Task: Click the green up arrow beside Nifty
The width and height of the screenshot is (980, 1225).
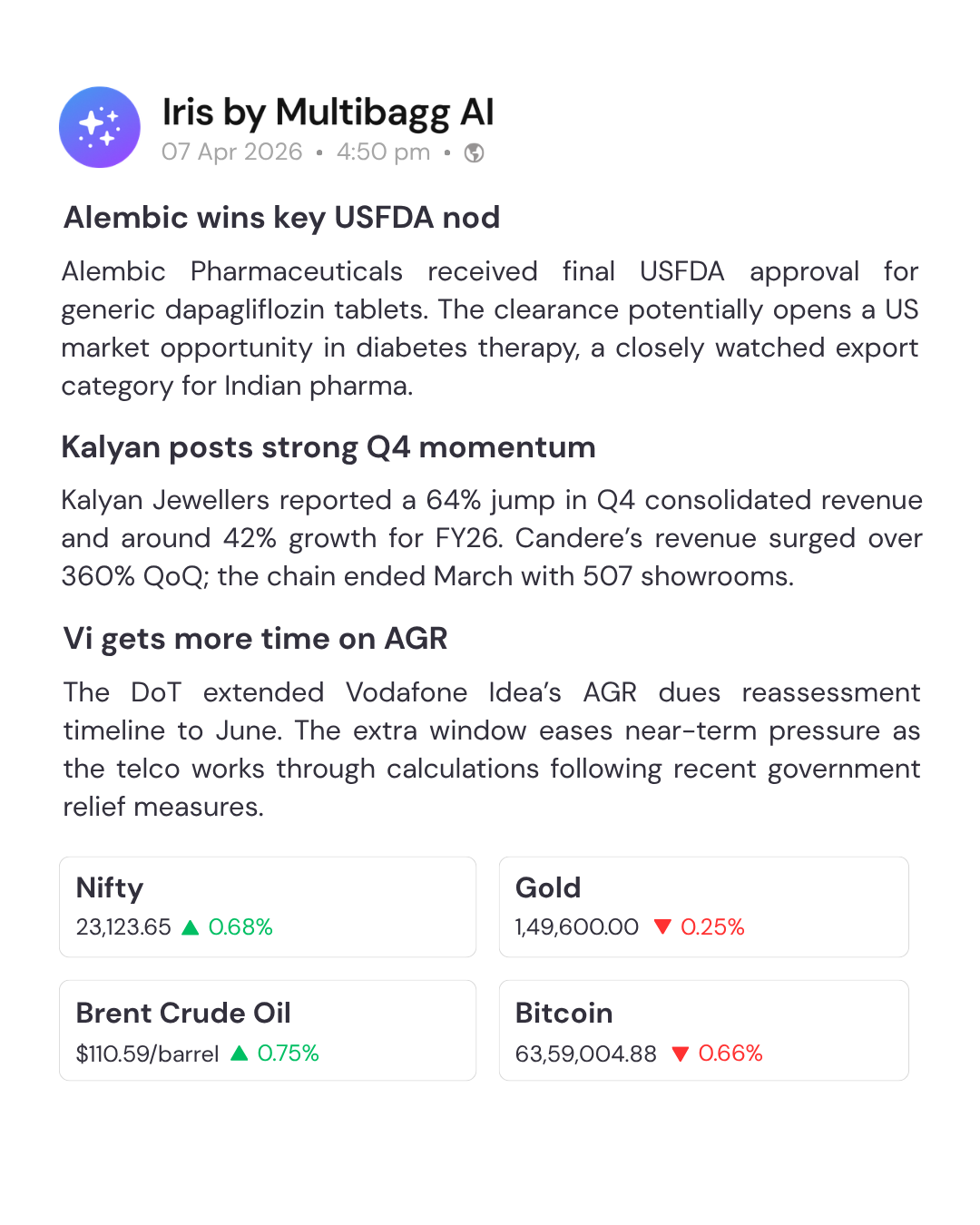Action: point(191,927)
